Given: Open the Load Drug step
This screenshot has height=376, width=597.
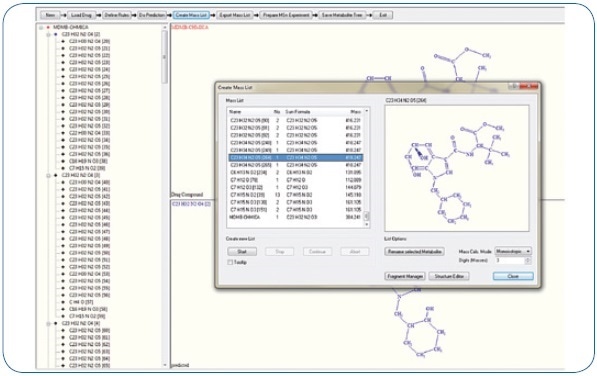Looking at the screenshot, I should (x=81, y=15).
